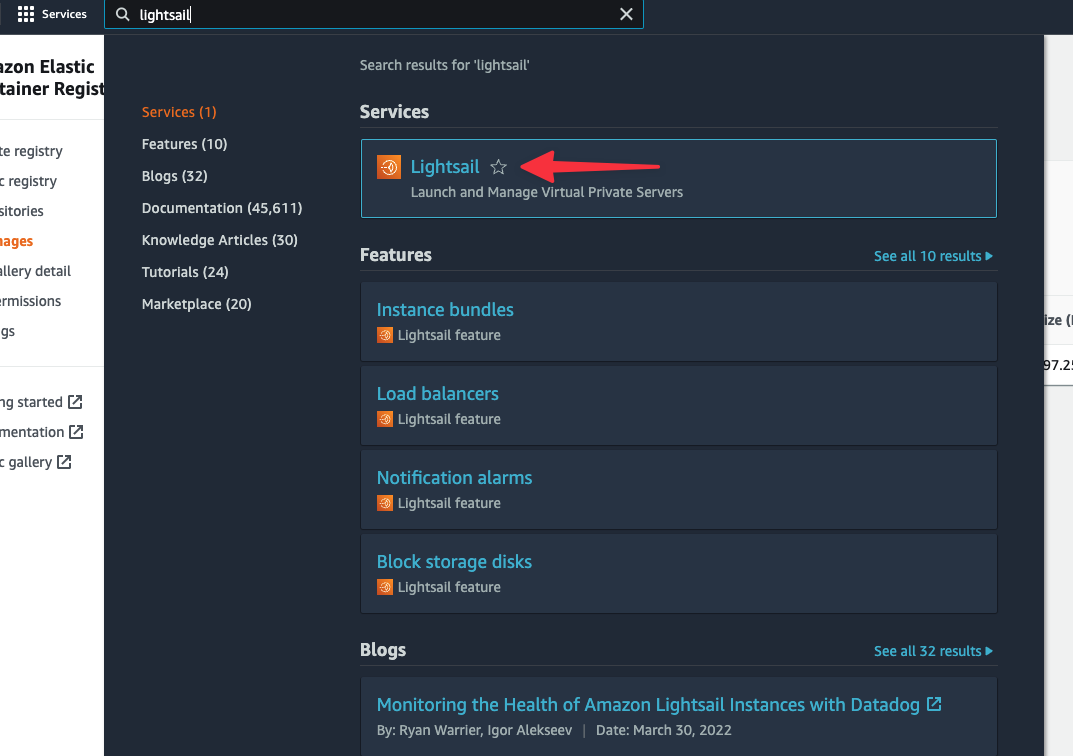Click the 'Date: March 30, 2022' text
Viewport: 1073px width, 756px height.
click(x=664, y=731)
